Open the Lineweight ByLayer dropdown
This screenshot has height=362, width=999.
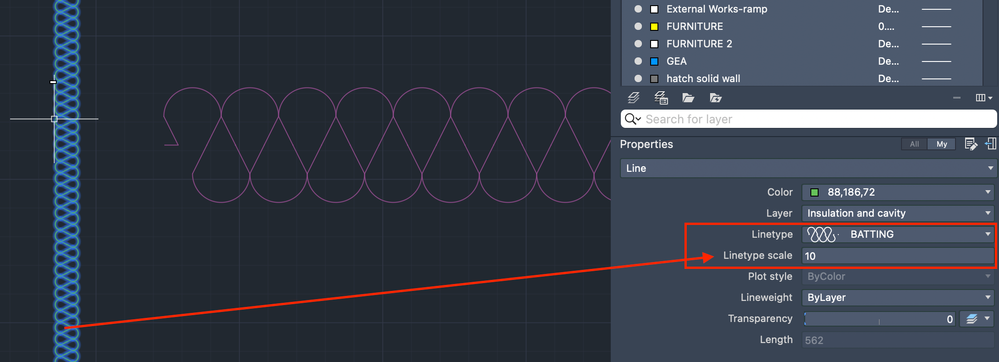(x=898, y=298)
